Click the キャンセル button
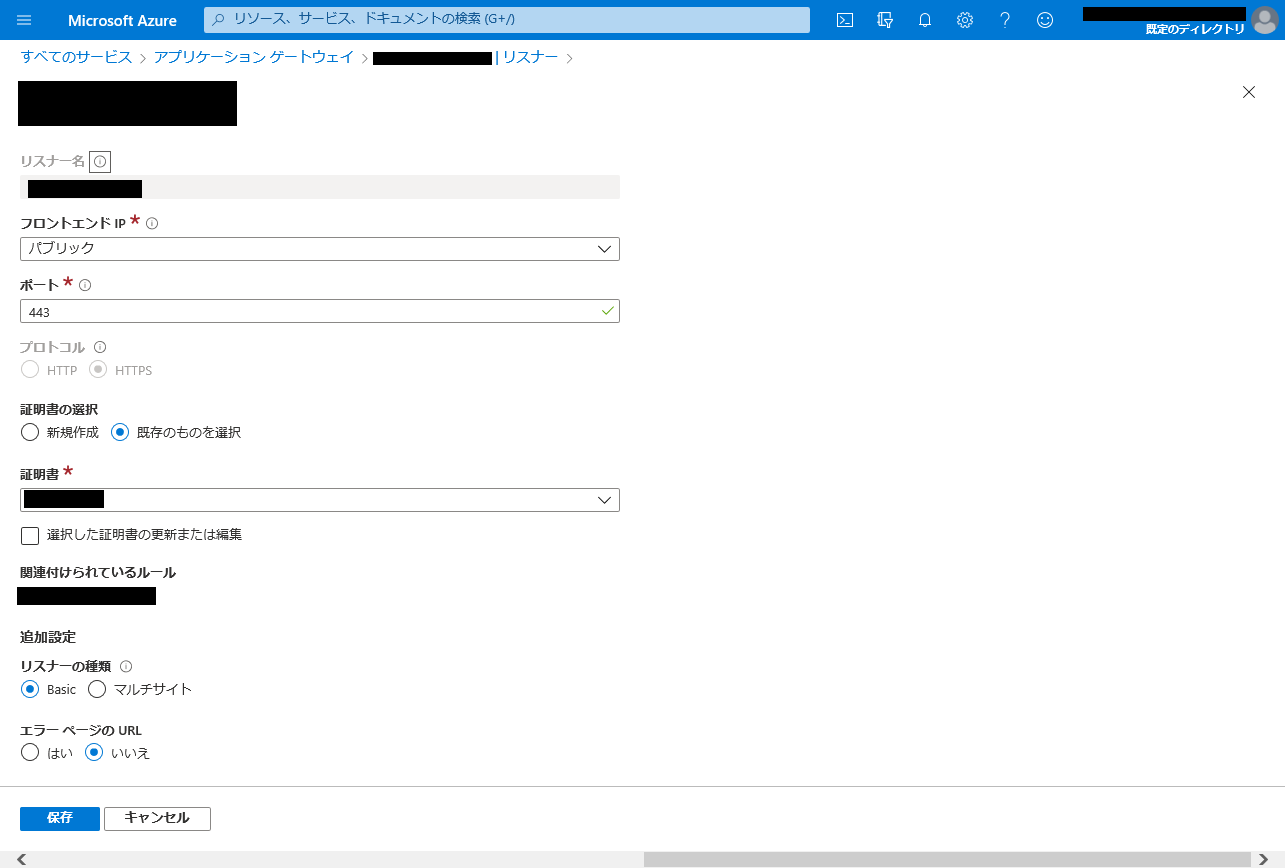The image size is (1285, 868). coord(157,818)
